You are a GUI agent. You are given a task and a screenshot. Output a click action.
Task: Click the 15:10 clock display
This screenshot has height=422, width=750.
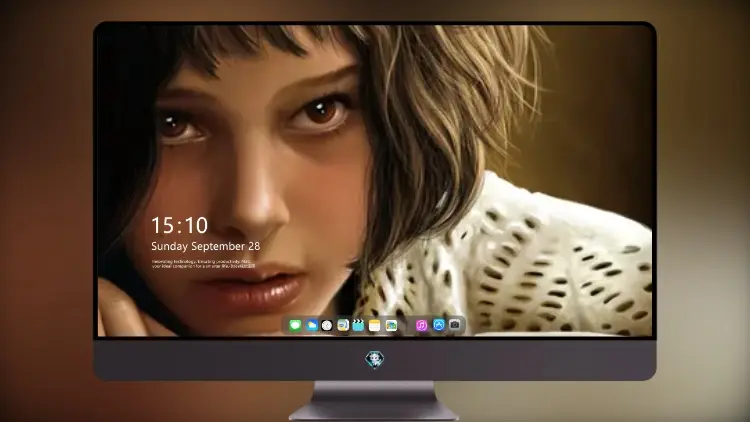click(179, 225)
